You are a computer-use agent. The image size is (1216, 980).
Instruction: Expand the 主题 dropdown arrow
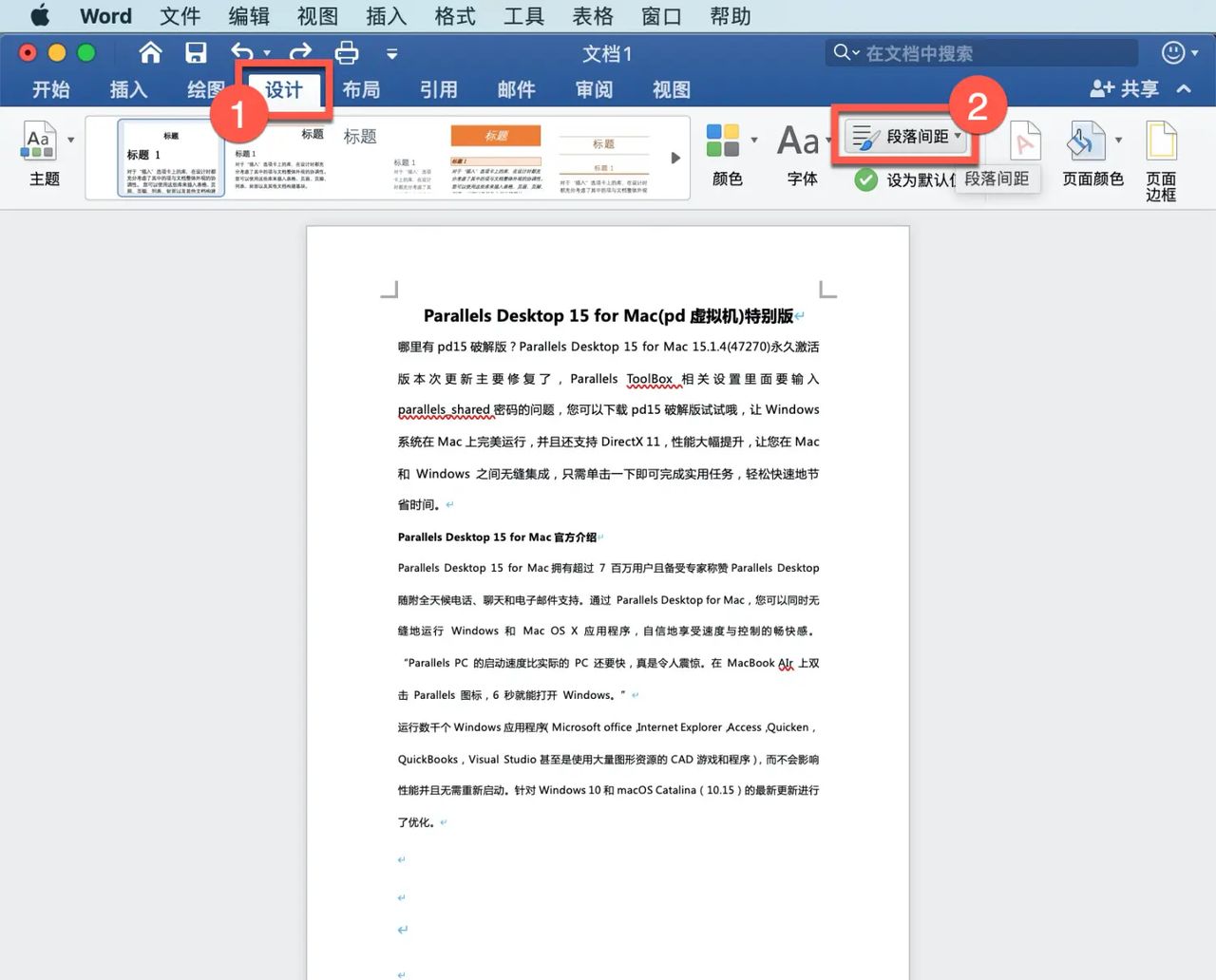tap(71, 141)
